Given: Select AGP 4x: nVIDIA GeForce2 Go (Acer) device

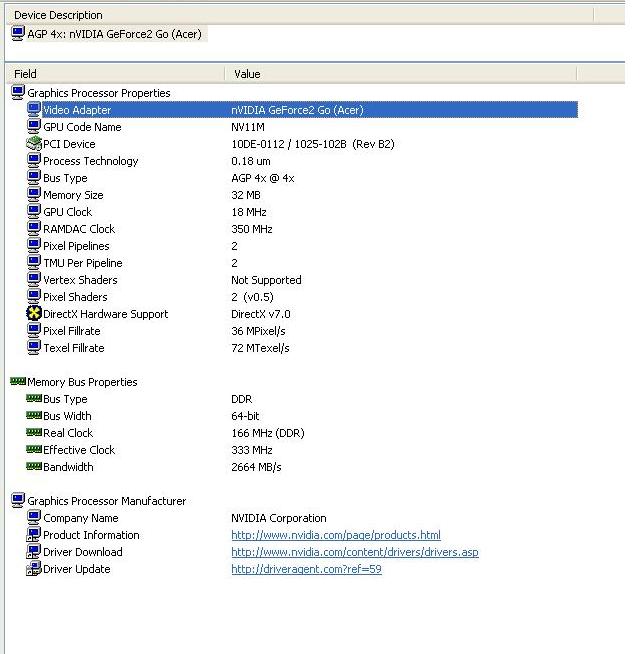Looking at the screenshot, I should click(x=114, y=34).
